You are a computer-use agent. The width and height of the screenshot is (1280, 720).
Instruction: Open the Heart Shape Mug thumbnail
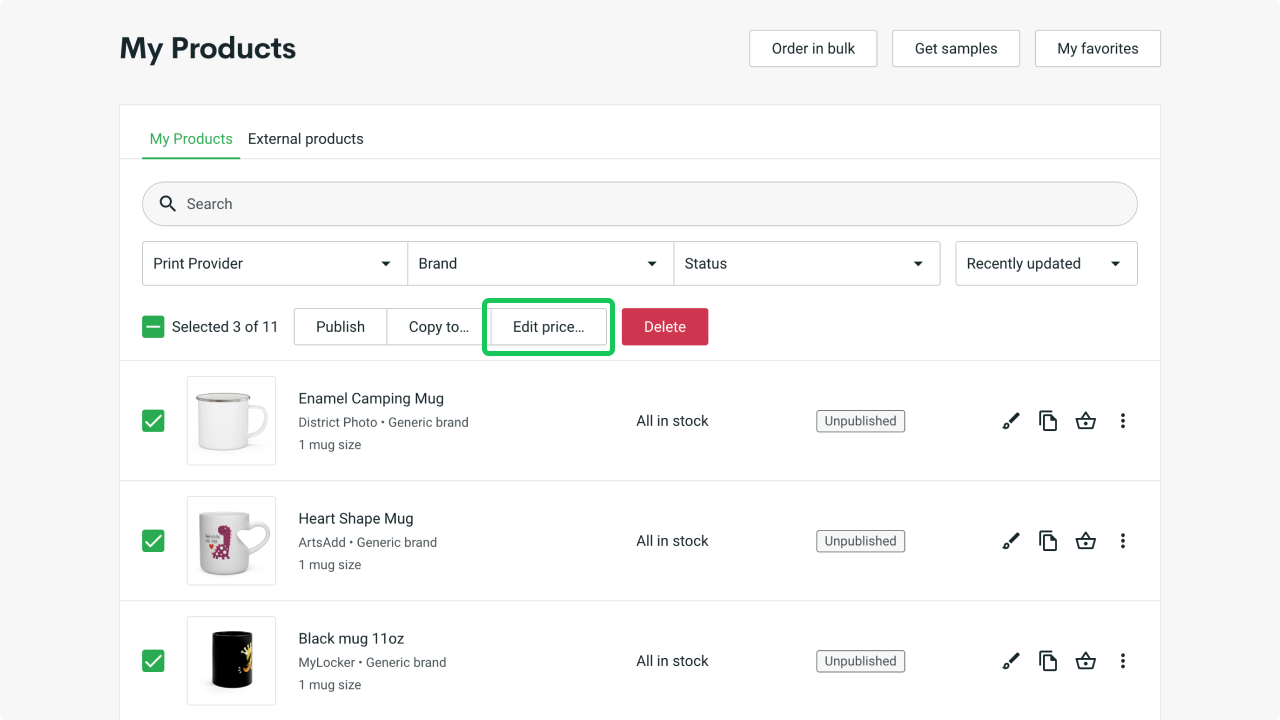231,541
